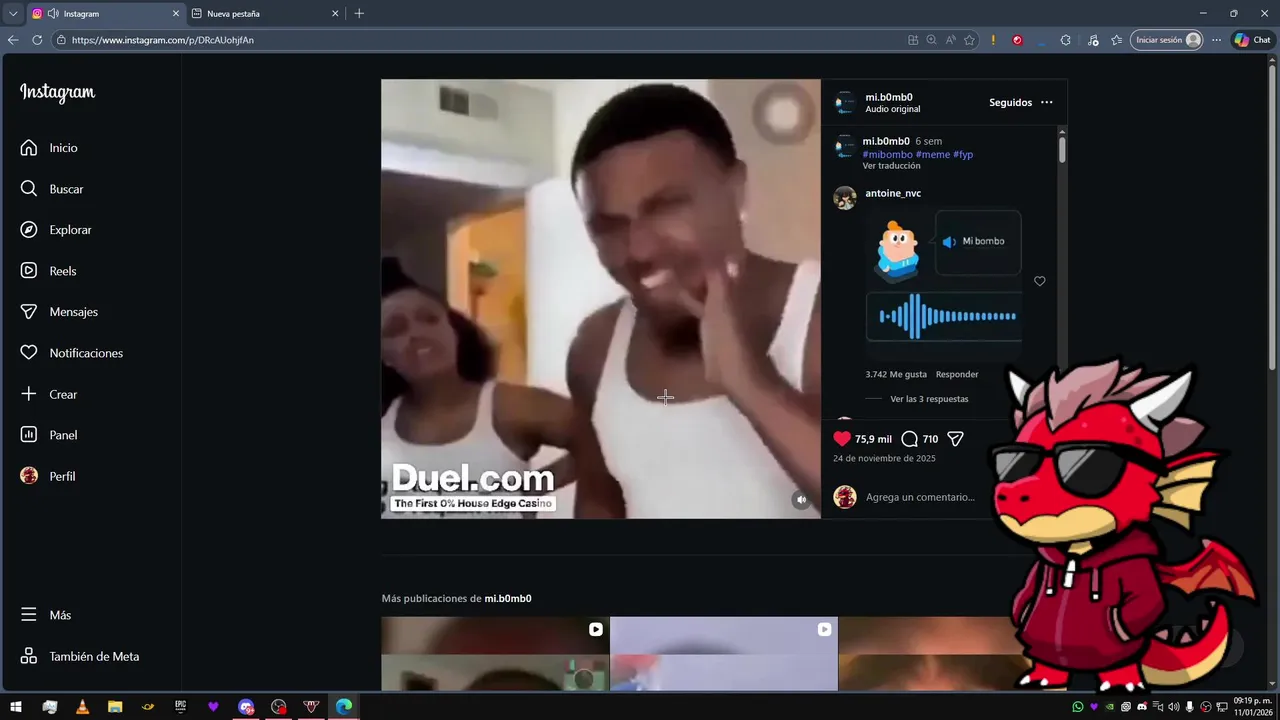Image resolution: width=1280 pixels, height=720 pixels.
Task: Open WhatsApp tray icon
Action: point(1077,707)
